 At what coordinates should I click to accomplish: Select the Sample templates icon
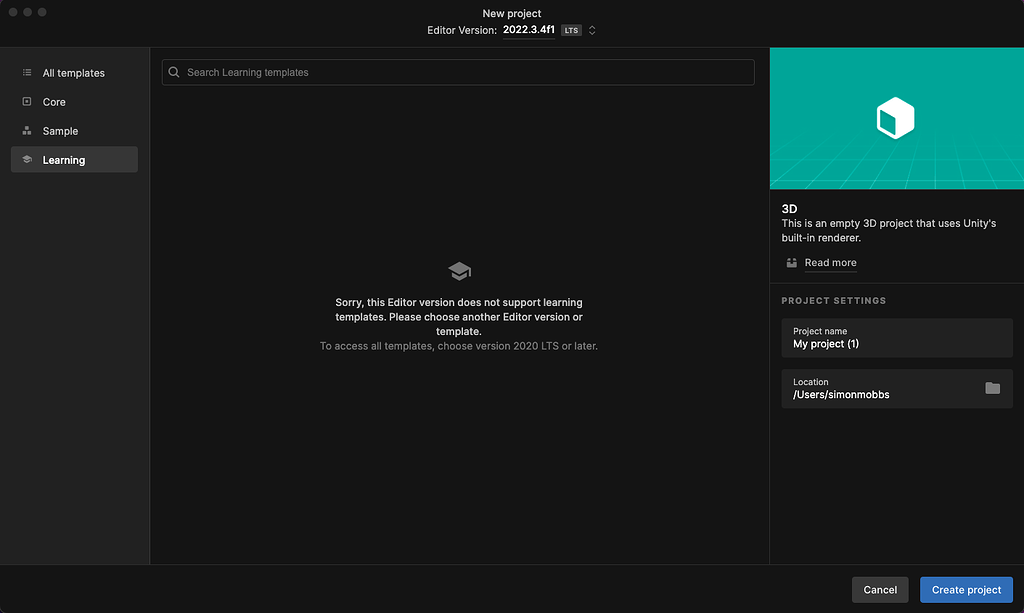pyautogui.click(x=25, y=130)
